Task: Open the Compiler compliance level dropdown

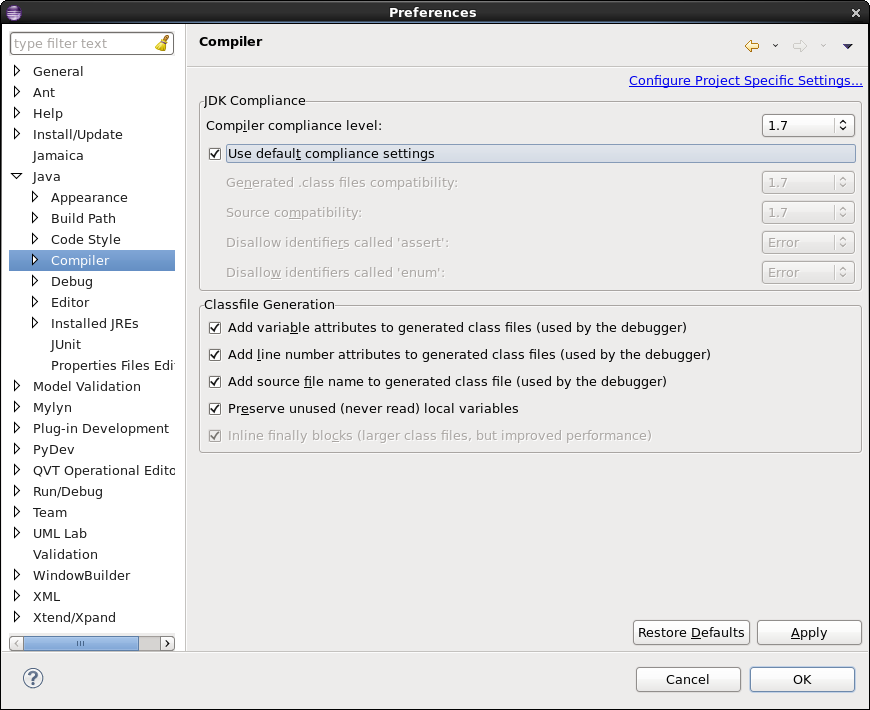Action: [x=808, y=125]
